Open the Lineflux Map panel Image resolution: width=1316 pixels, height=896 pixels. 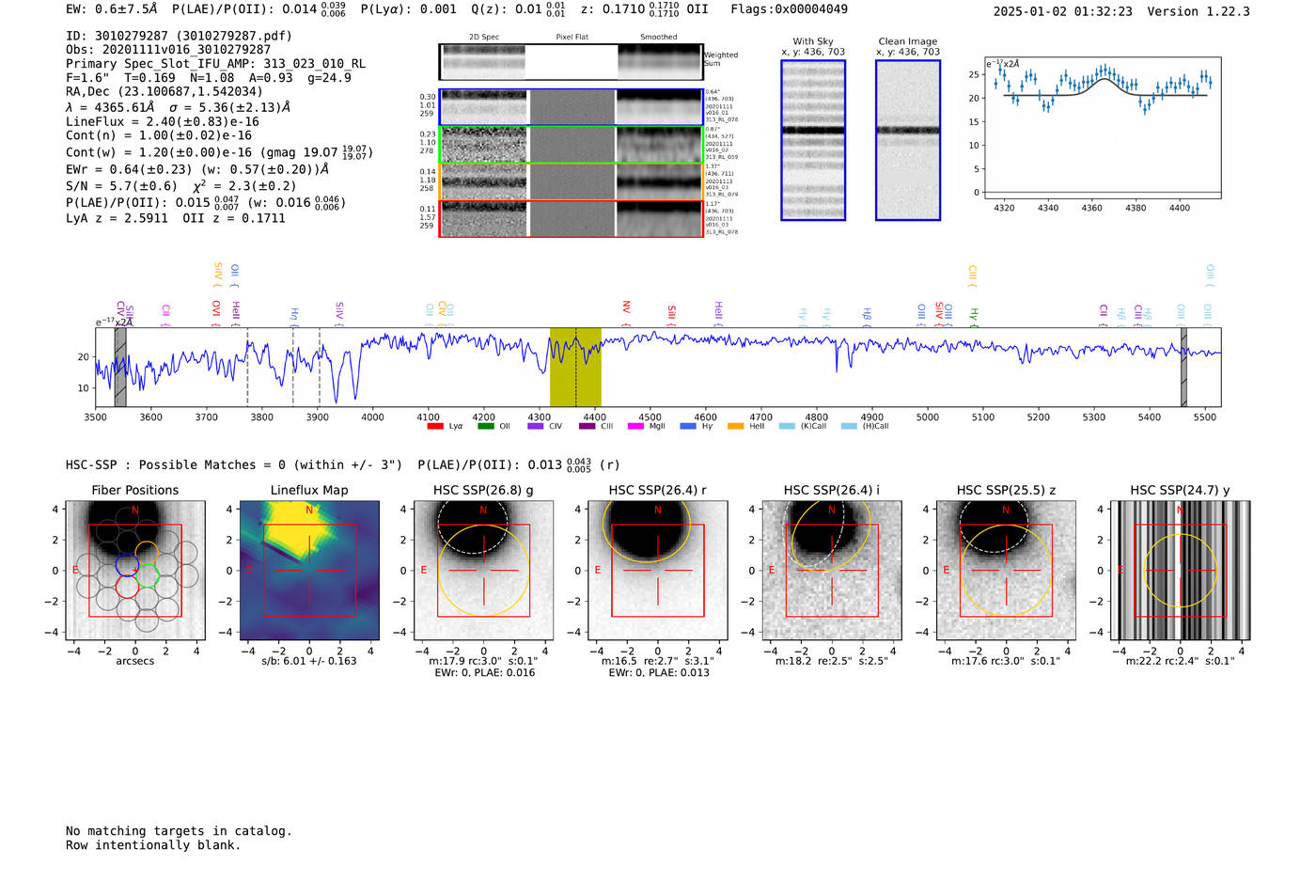pyautogui.click(x=309, y=571)
